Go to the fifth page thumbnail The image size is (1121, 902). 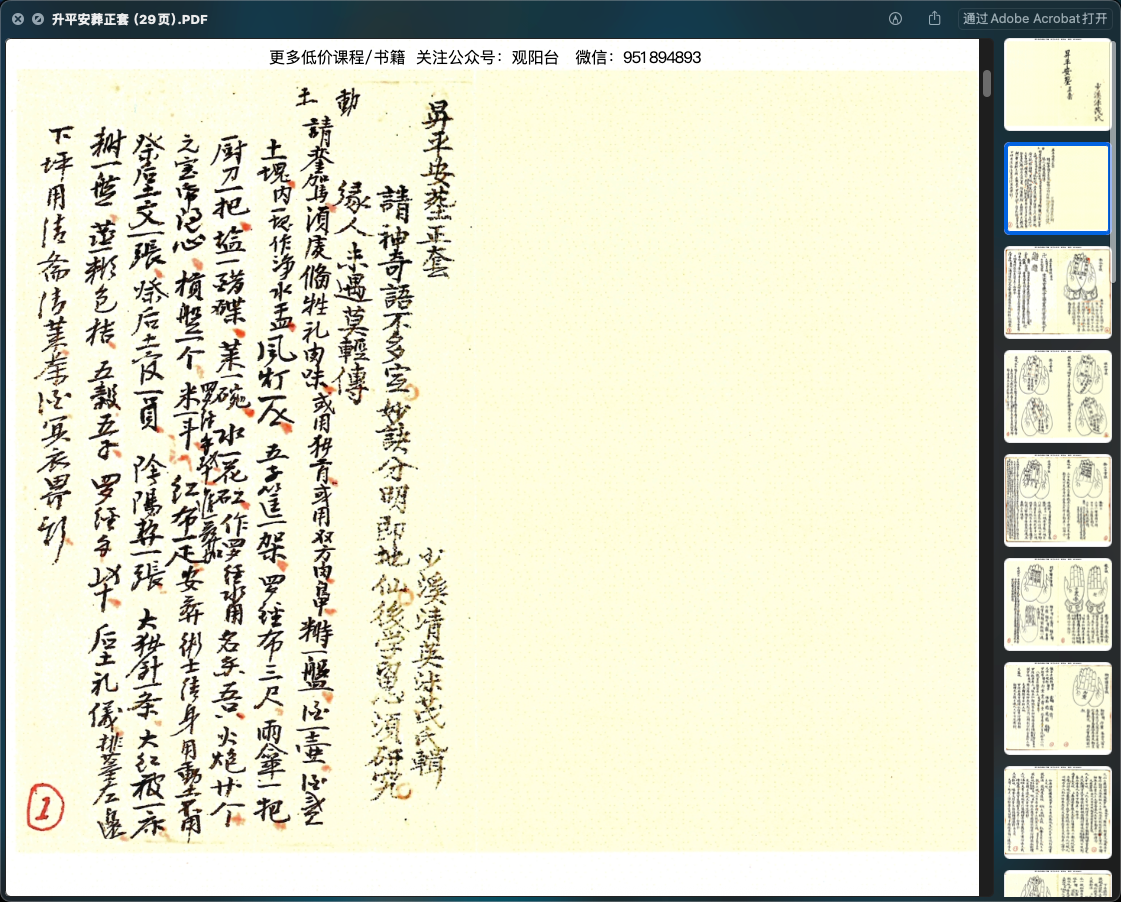(x=1057, y=501)
